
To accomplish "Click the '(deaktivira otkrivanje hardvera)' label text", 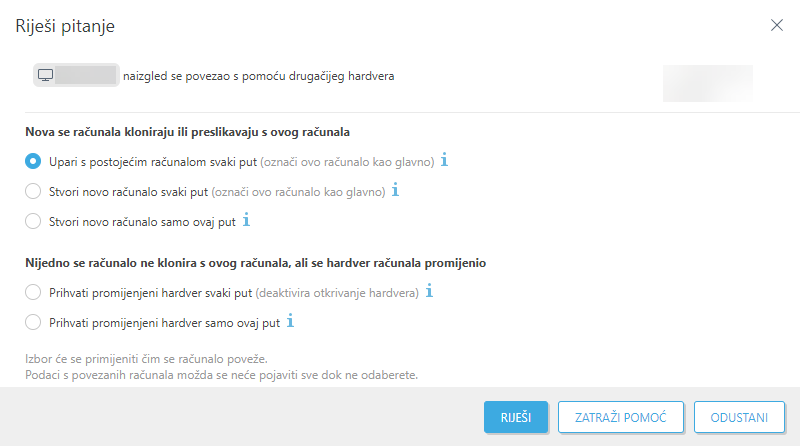I will click(337, 293).
